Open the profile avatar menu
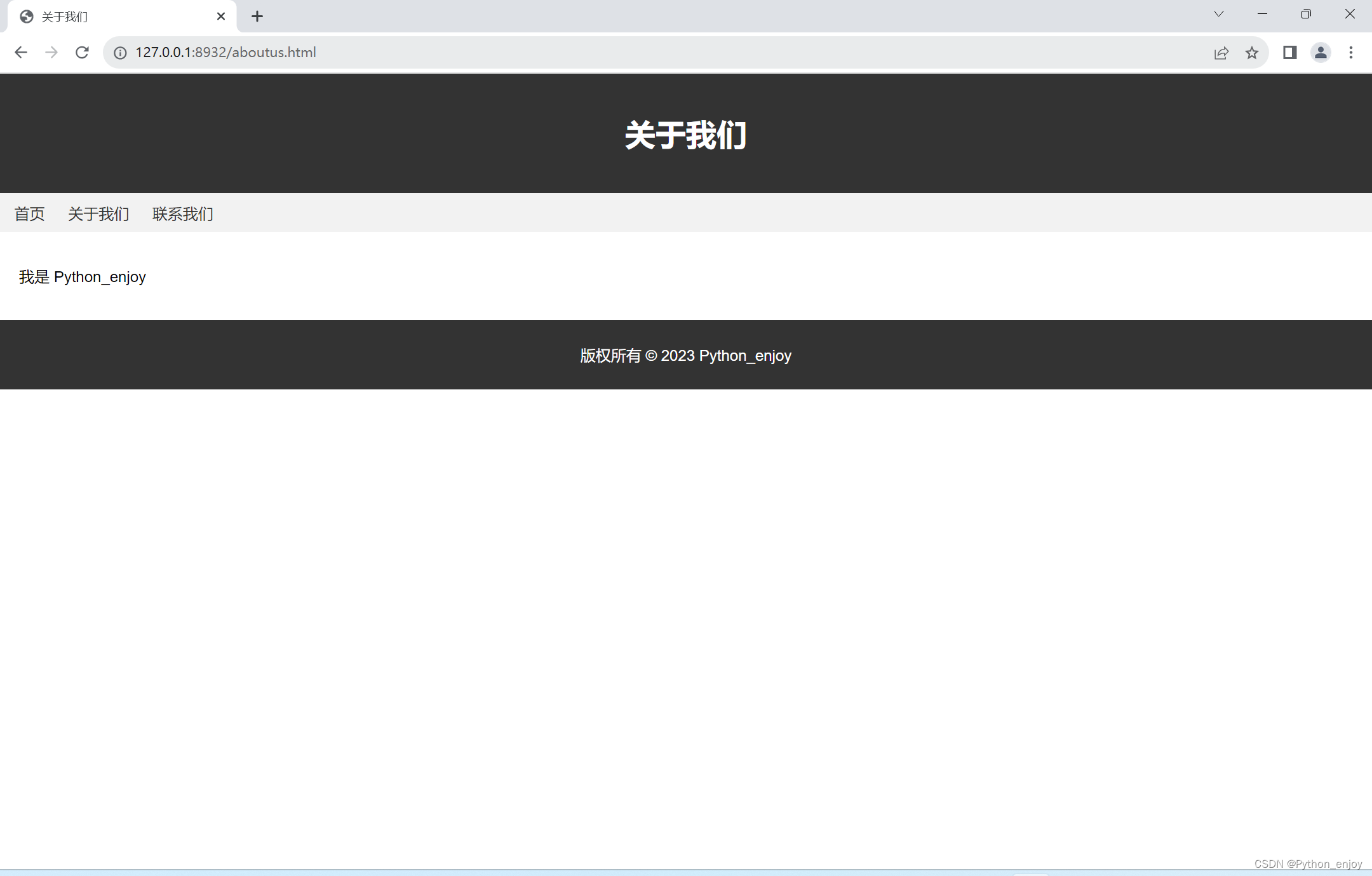This screenshot has width=1372, height=876. [x=1321, y=53]
